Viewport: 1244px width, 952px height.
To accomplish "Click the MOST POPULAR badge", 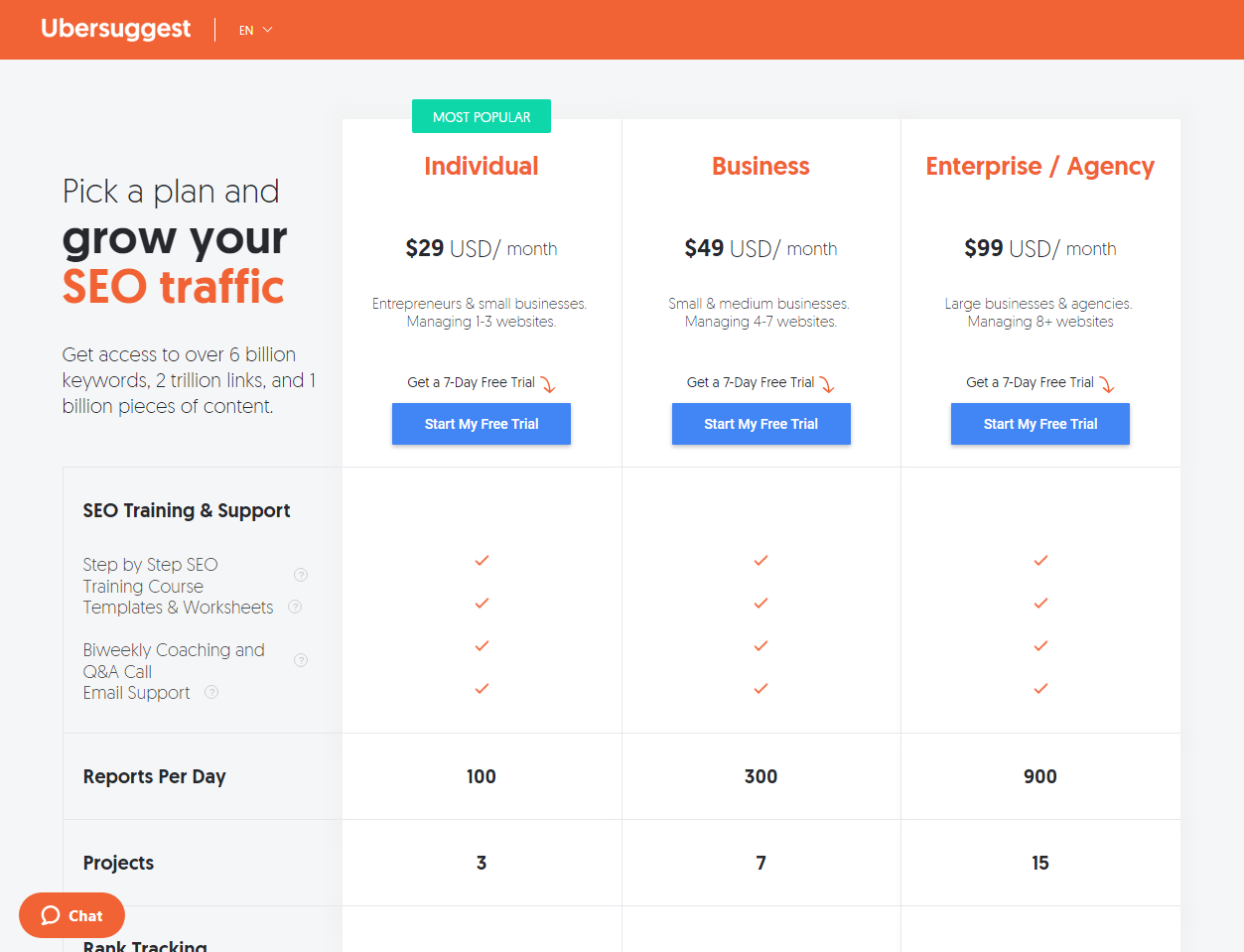I will [x=482, y=116].
